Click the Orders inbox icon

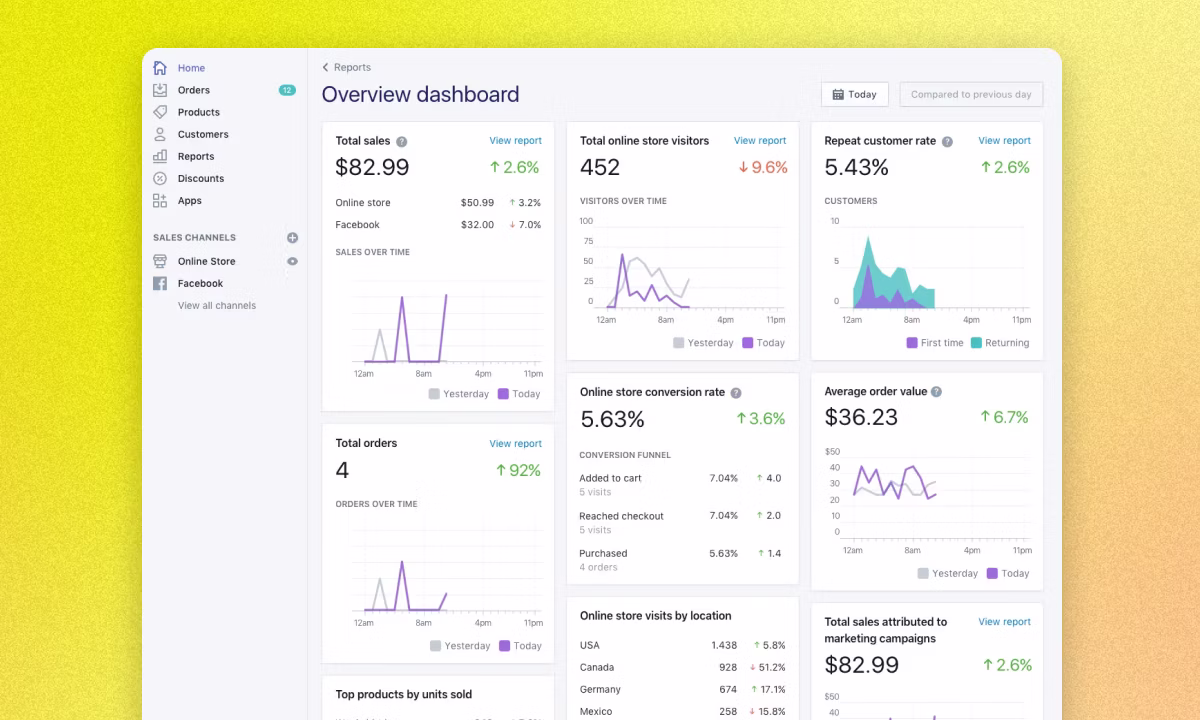pyautogui.click(x=160, y=90)
